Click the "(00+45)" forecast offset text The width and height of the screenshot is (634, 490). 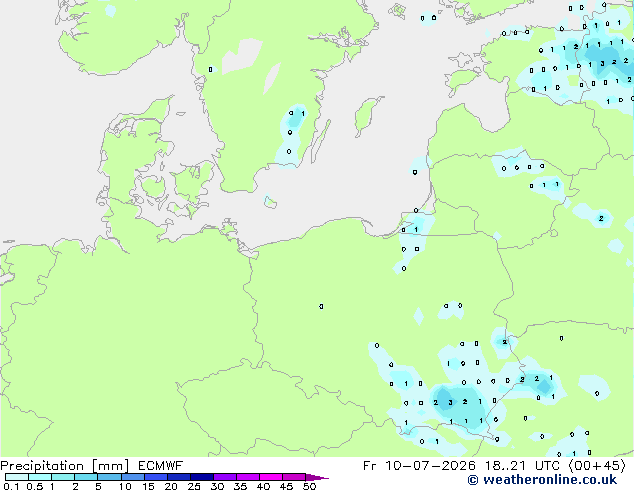tap(597, 466)
